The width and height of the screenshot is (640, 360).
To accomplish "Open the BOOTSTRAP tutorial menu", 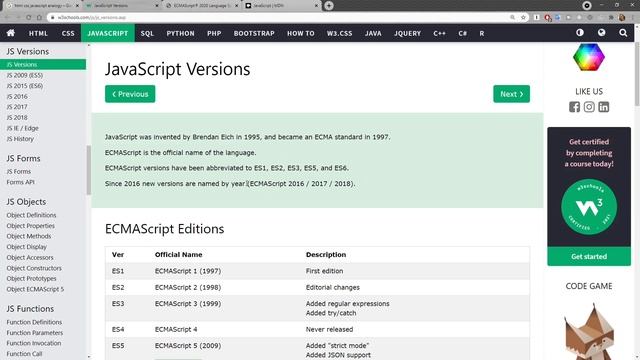I will pos(254,33).
